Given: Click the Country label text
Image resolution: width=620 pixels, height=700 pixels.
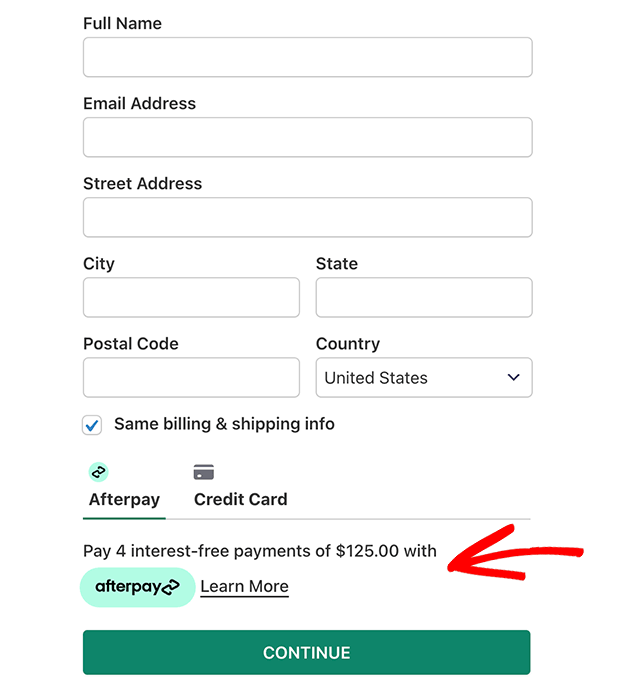Looking at the screenshot, I should tap(348, 344).
